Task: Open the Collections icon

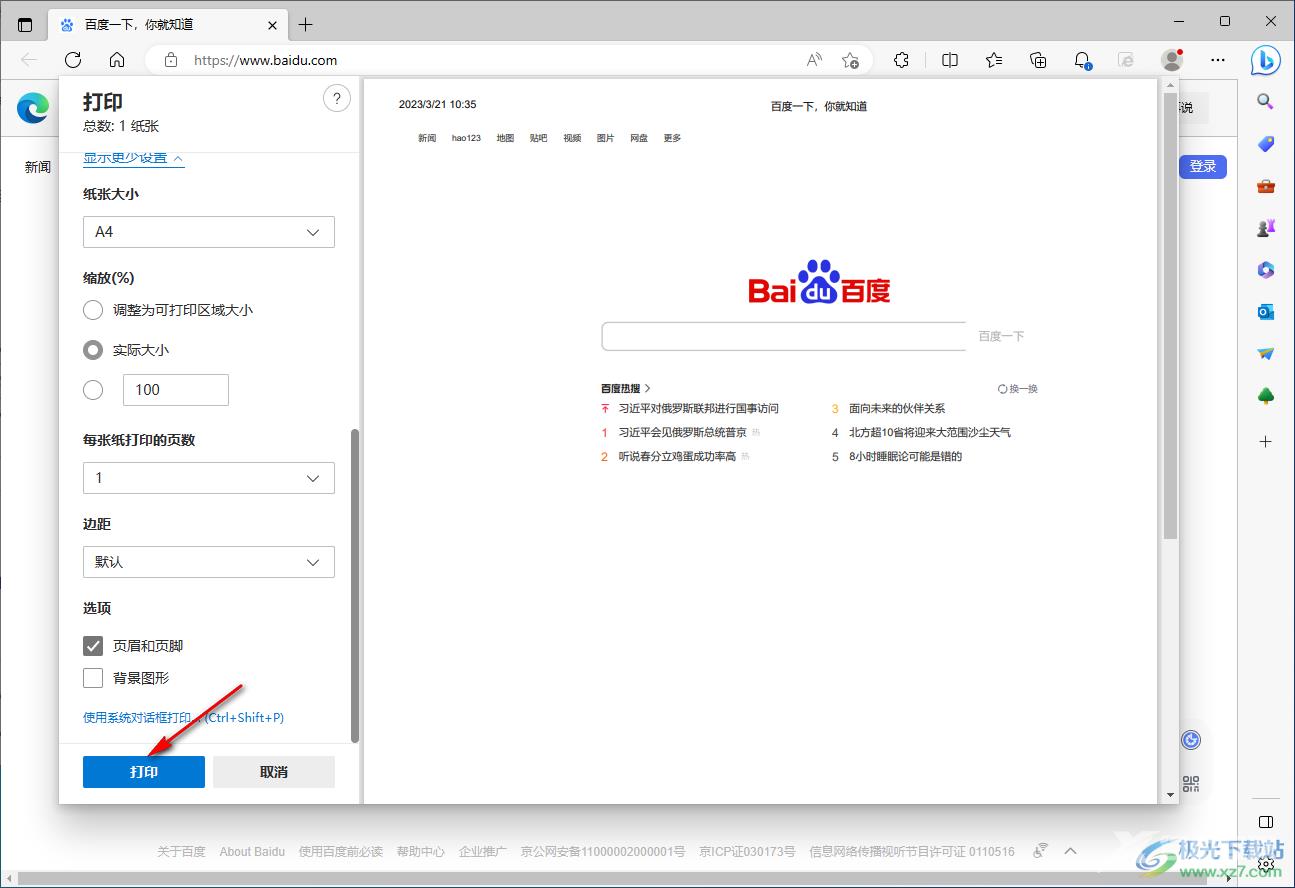Action: pos(1038,60)
